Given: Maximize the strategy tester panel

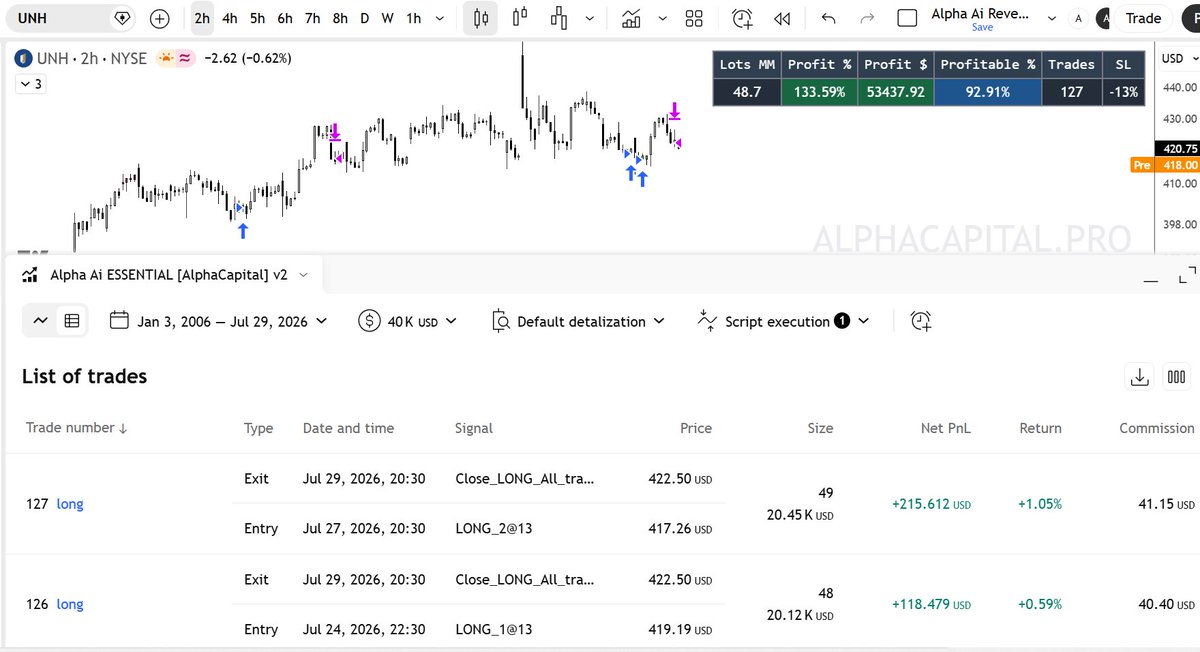Looking at the screenshot, I should (x=1187, y=274).
